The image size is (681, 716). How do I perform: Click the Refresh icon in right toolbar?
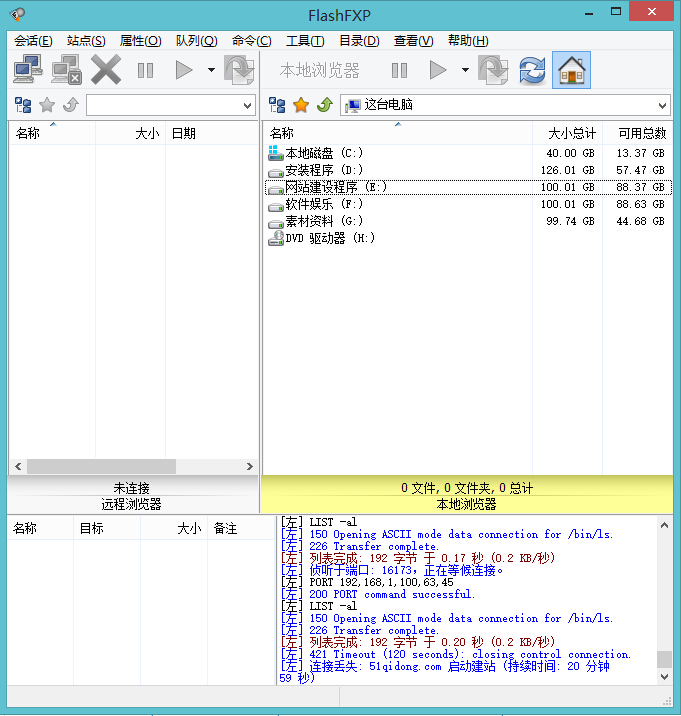click(533, 70)
